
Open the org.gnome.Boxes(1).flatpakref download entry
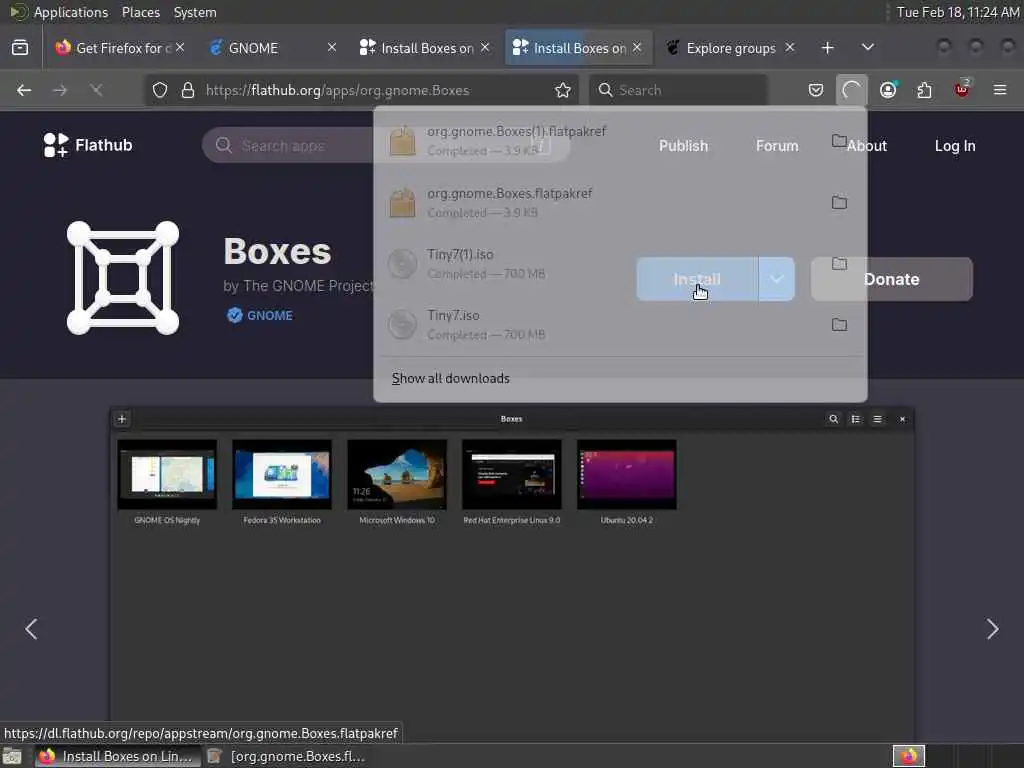coord(601,141)
